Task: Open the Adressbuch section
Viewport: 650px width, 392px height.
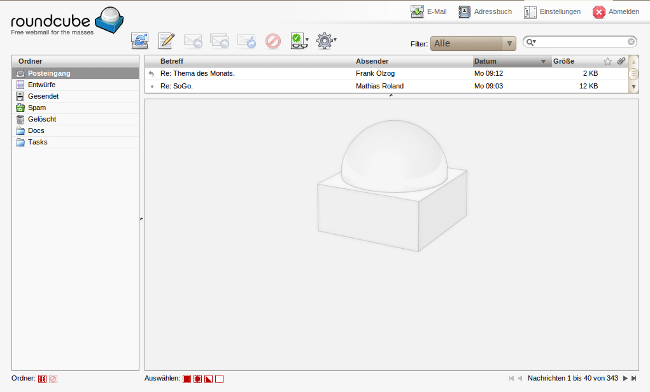Action: tap(485, 12)
